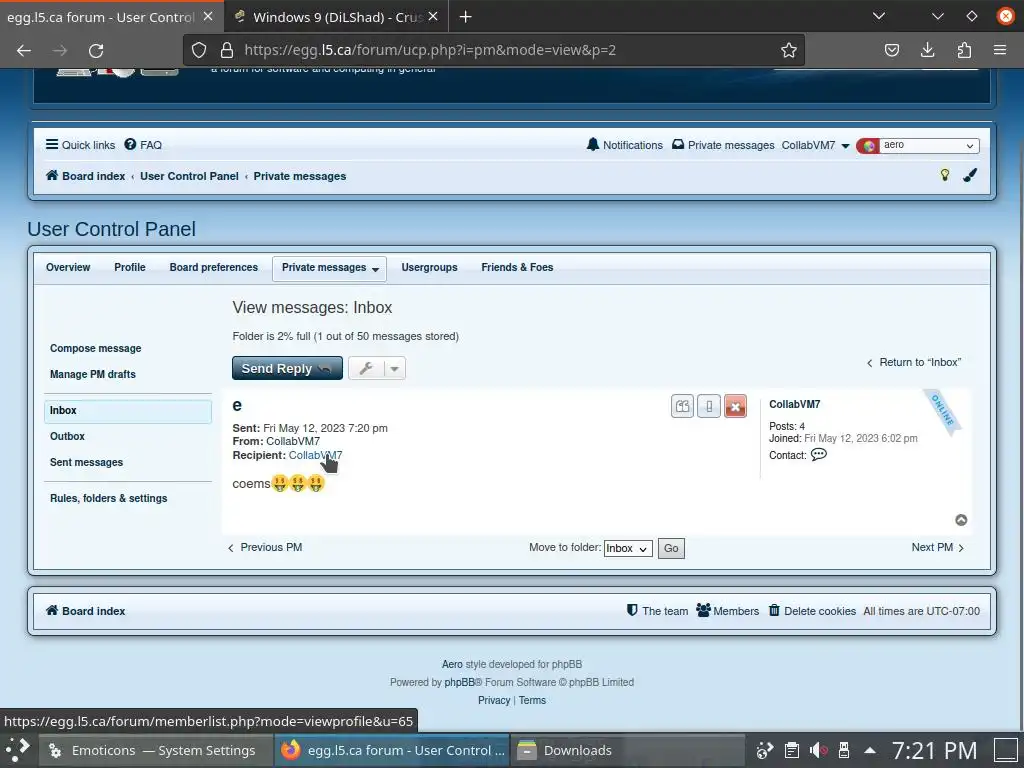Open the aero style selector dropdown
This screenshot has height=768, width=1024.
[x=928, y=145]
